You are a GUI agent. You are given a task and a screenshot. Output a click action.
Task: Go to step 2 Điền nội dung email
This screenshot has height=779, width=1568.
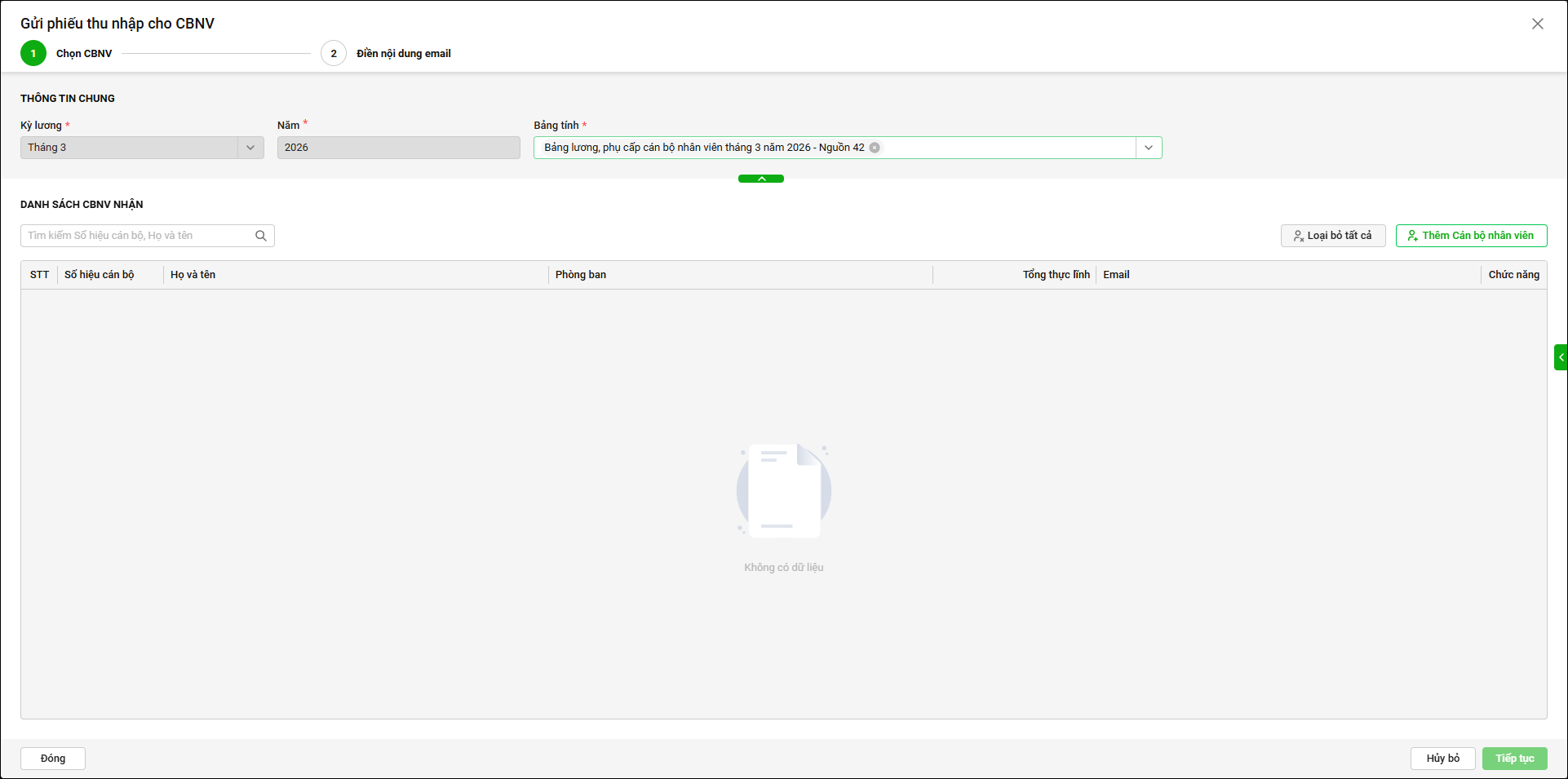[x=334, y=54]
